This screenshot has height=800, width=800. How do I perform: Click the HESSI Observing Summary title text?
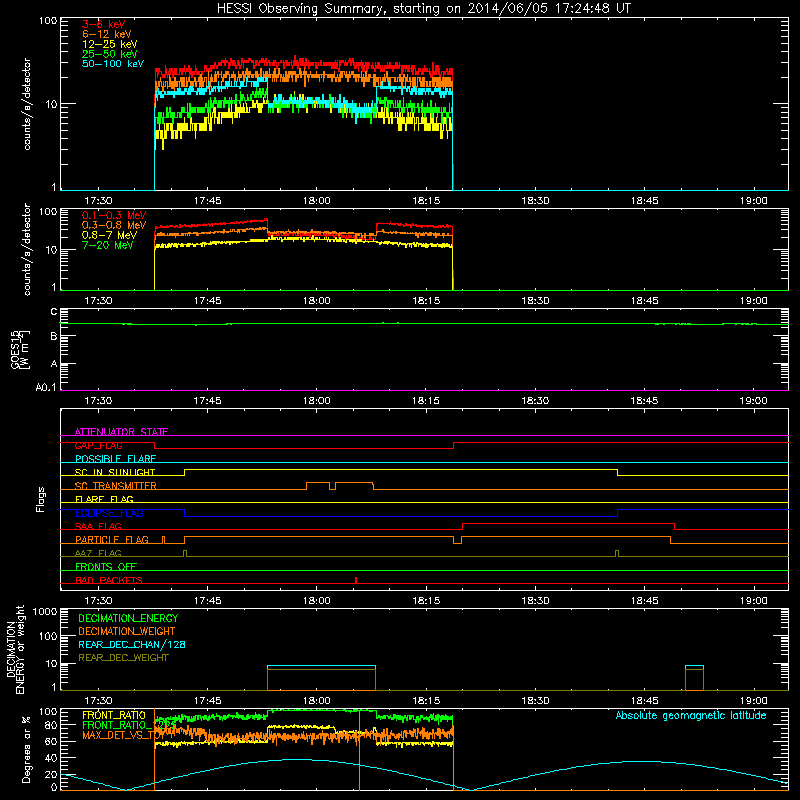tap(424, 8)
